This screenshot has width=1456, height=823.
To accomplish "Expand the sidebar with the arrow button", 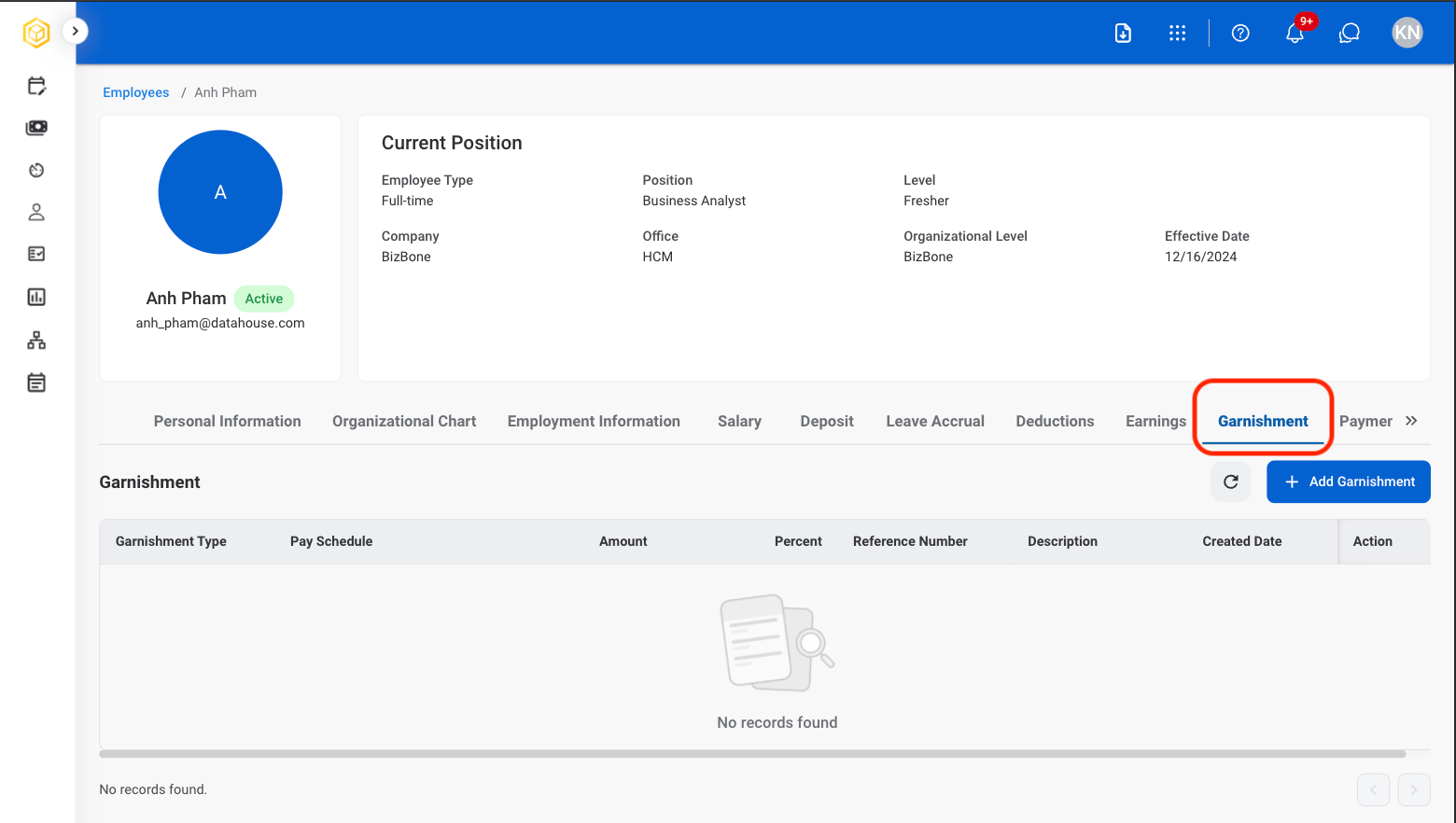I will (75, 31).
